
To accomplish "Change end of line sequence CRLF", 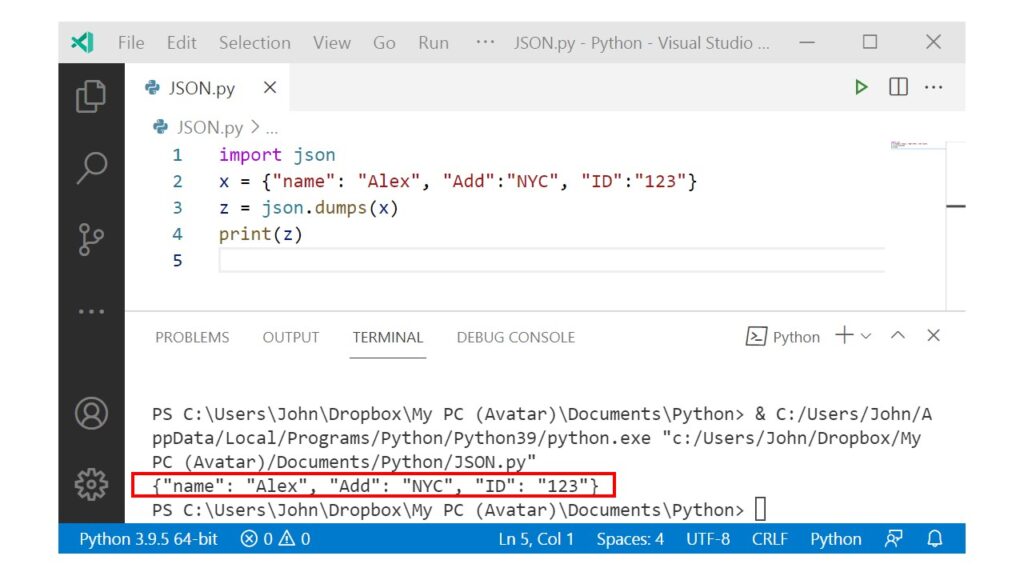I will coord(769,539).
